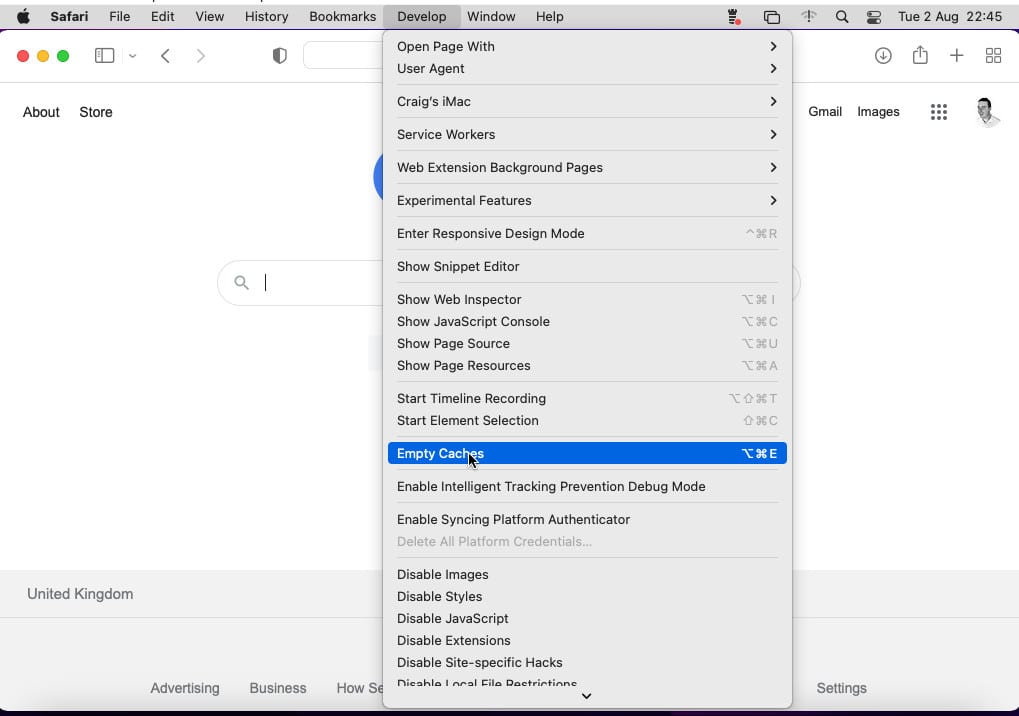Open the Google account profile picture
Screen dimensions: 1019x716
[x=987, y=112]
